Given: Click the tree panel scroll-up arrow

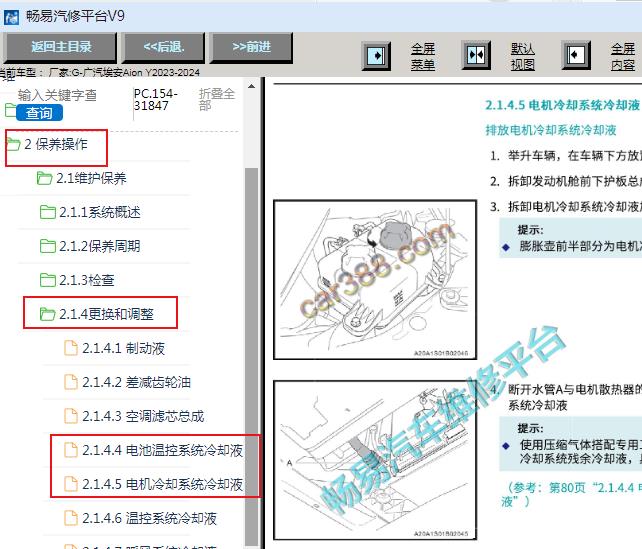Looking at the screenshot, I should coord(251,86).
